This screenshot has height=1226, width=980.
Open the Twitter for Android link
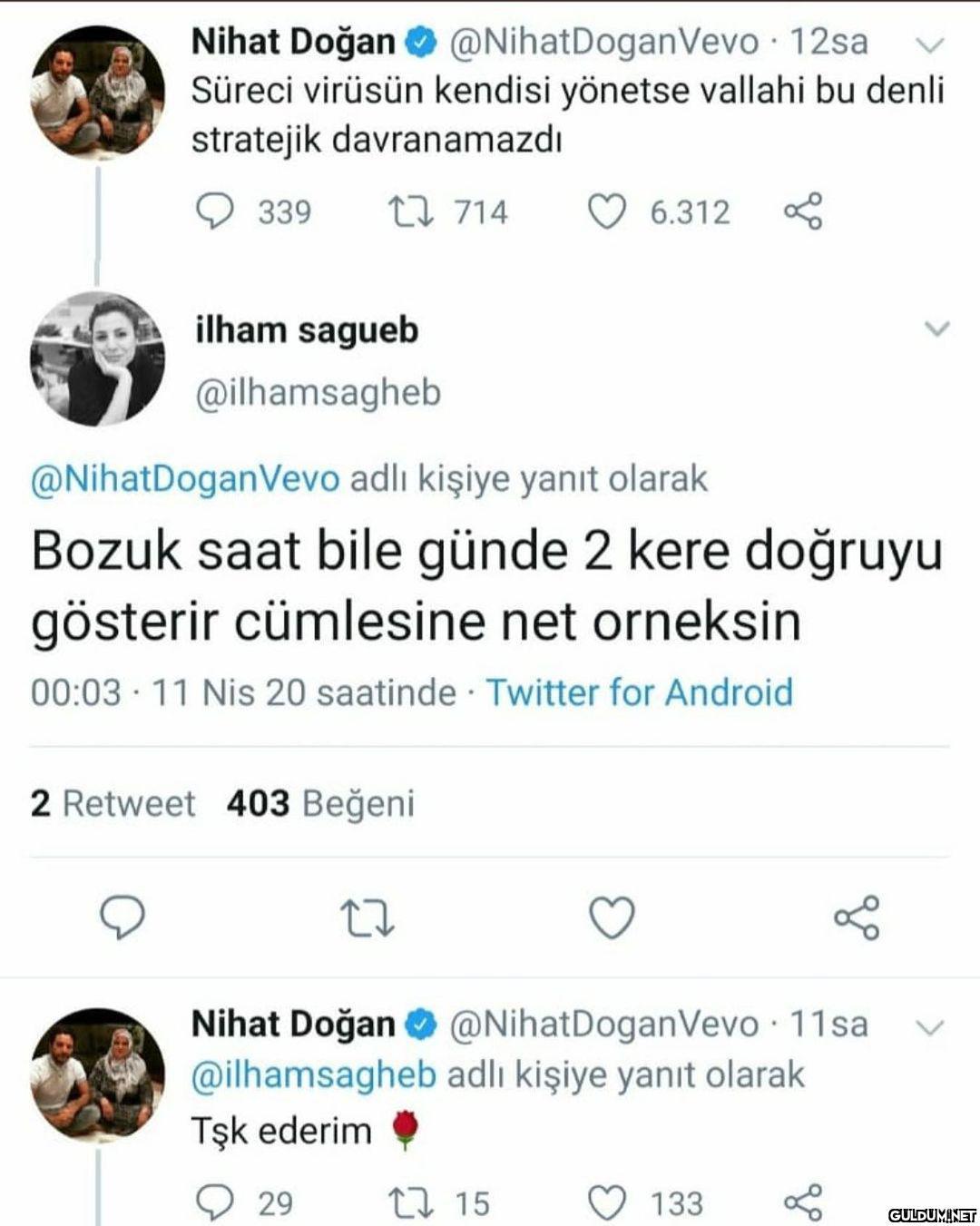coord(640,692)
